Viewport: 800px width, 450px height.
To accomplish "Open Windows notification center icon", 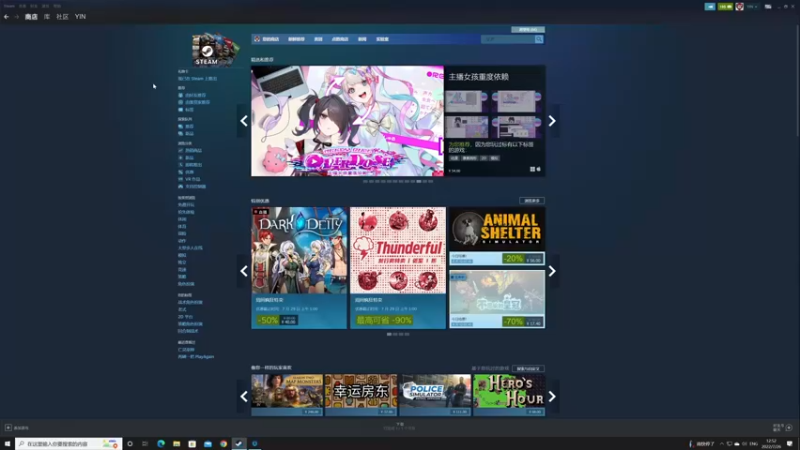I will click(790, 444).
